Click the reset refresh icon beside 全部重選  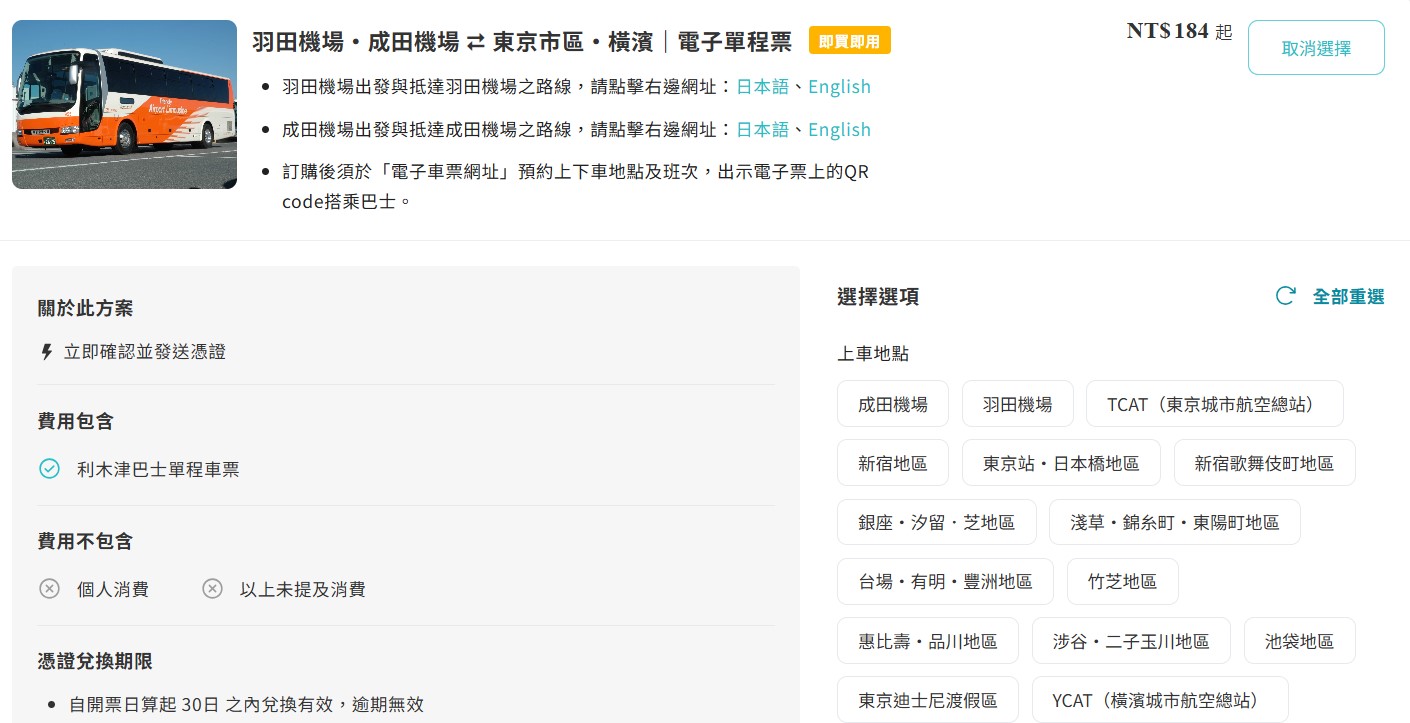click(x=1285, y=296)
